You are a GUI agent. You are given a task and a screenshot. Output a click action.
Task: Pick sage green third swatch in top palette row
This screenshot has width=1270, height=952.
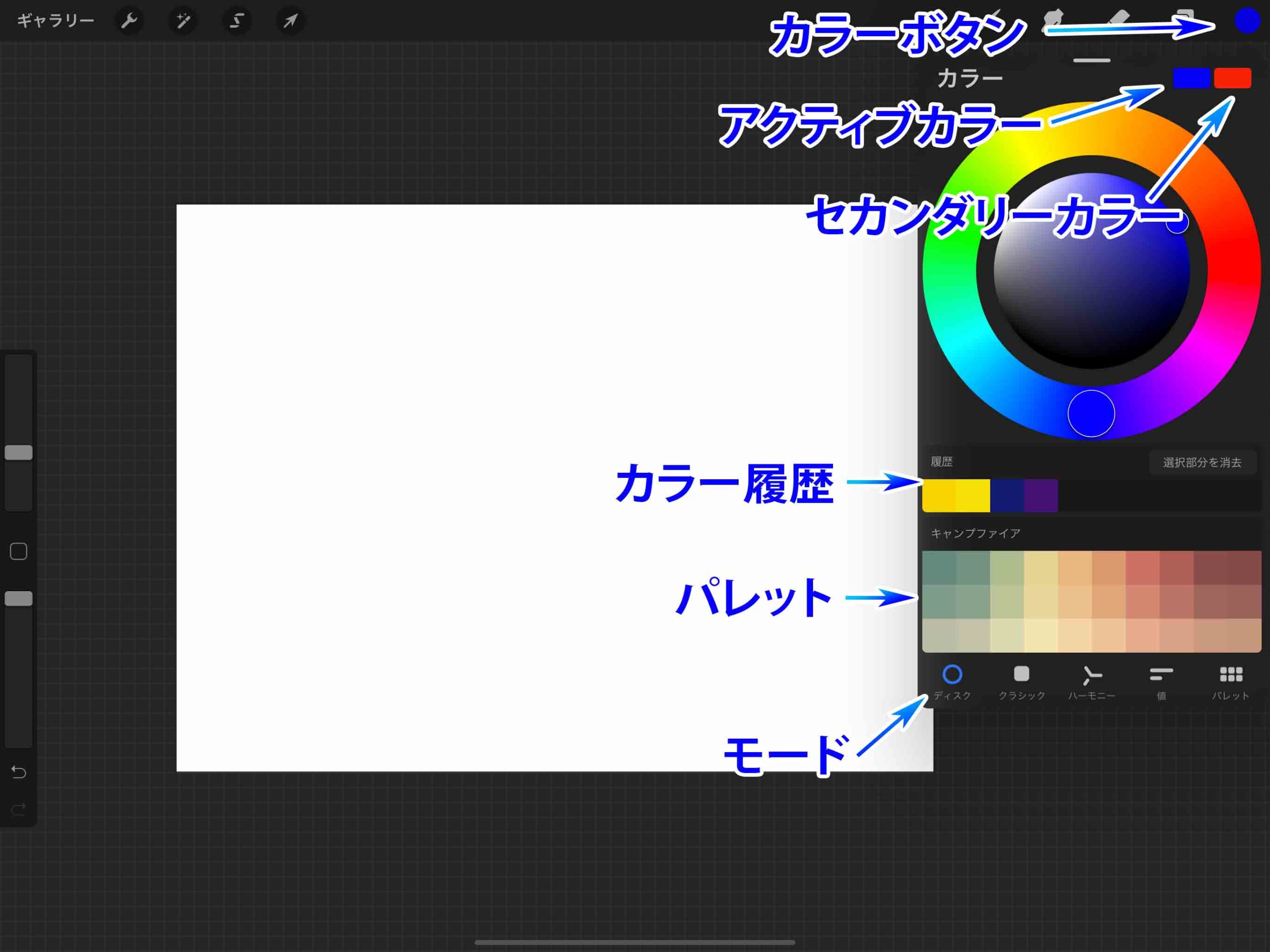coord(1007,568)
